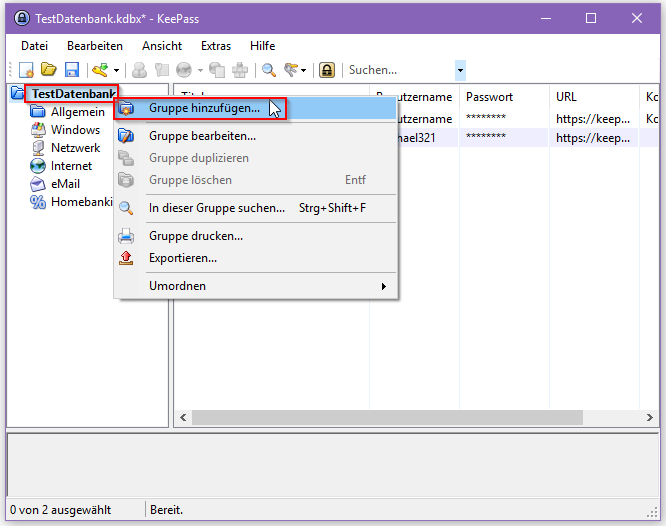Select the Netzwerk group
666x526 pixels.
76,148
